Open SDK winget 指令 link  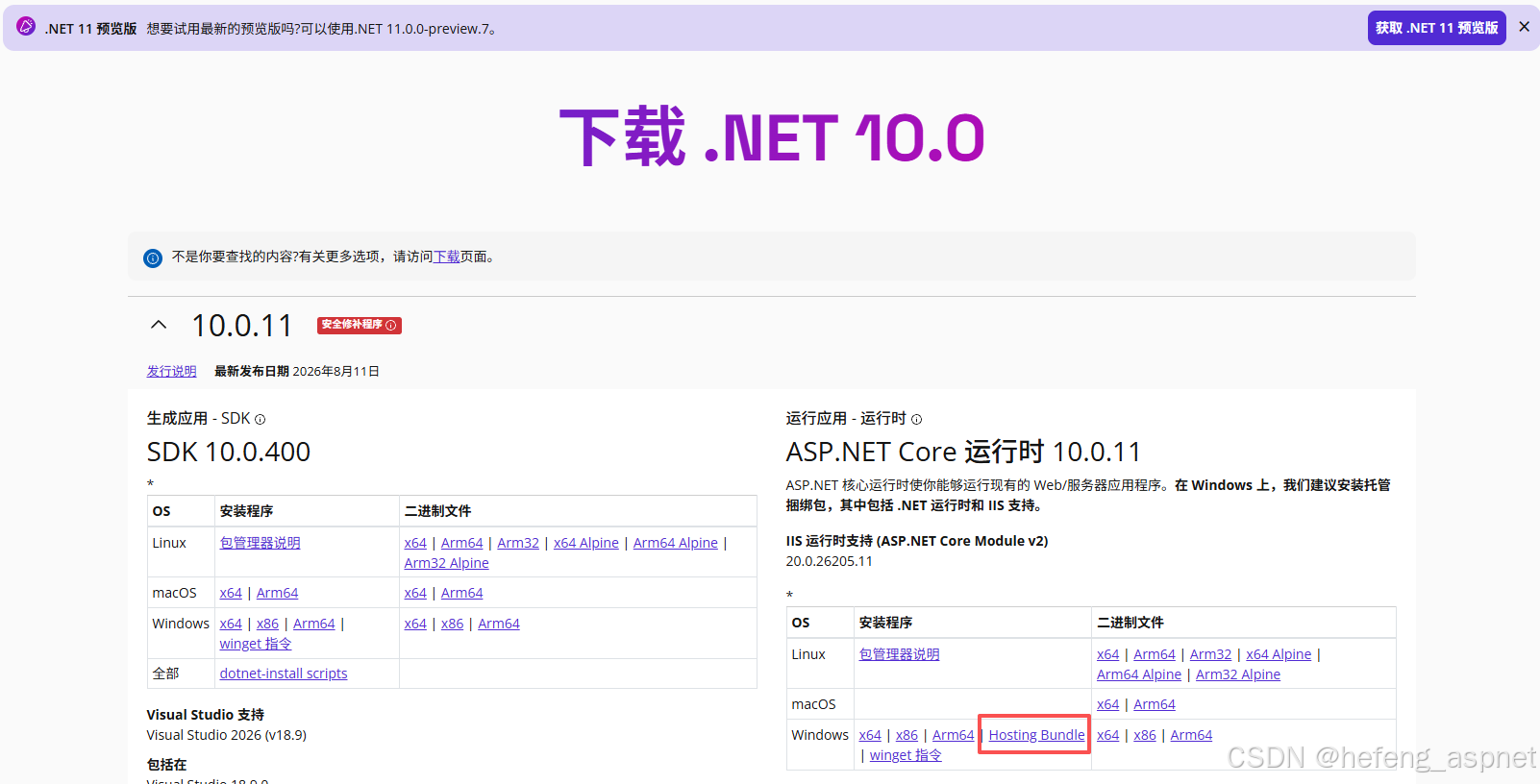(x=256, y=644)
